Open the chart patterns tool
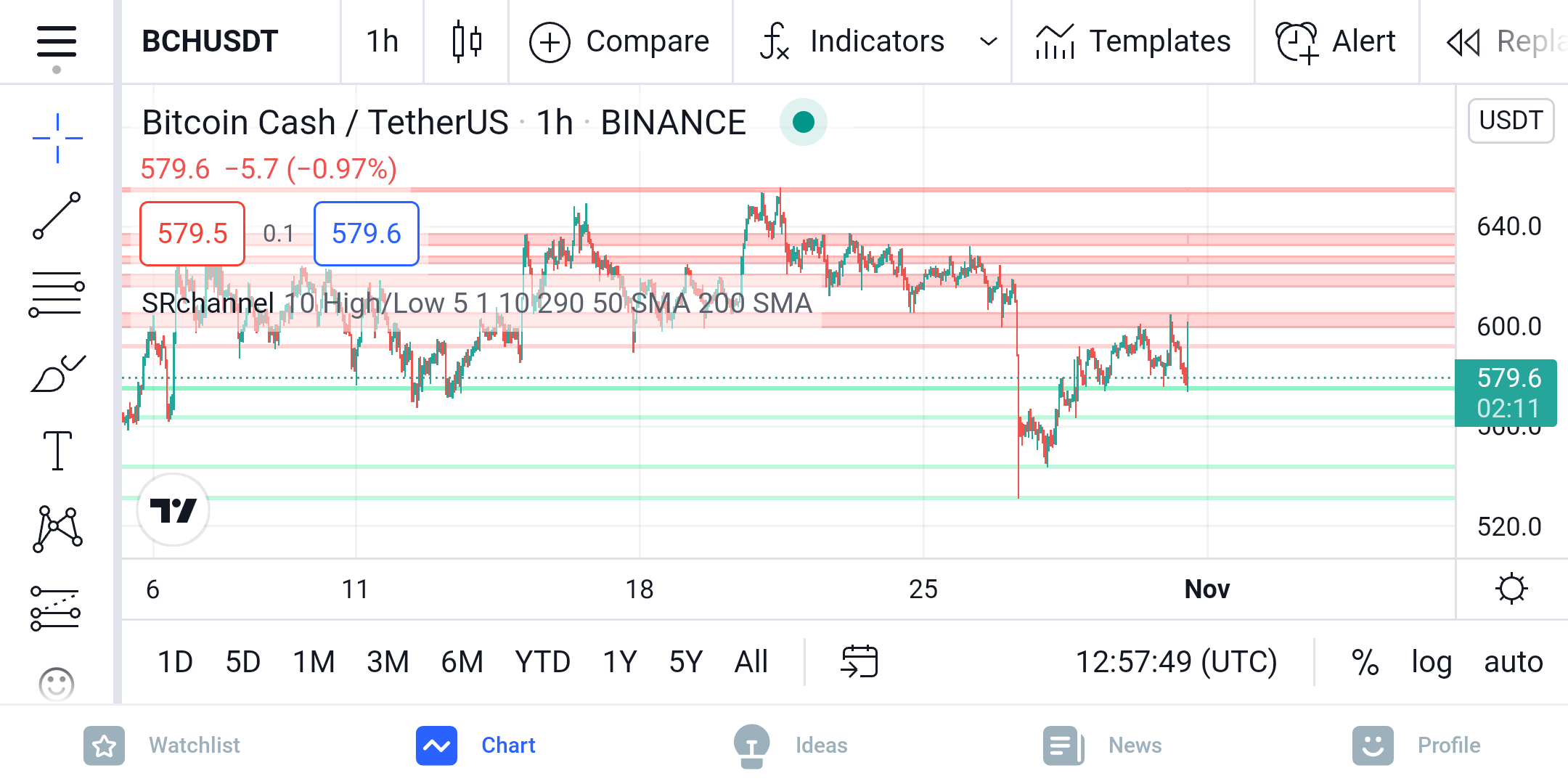This screenshot has height=784, width=1568. [57, 529]
